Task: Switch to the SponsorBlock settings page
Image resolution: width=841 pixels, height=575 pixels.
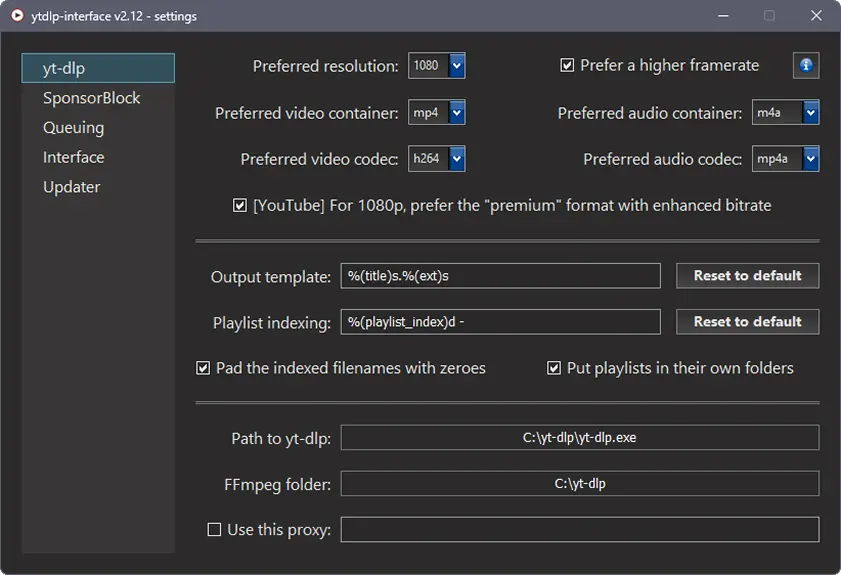Action: 91,98
